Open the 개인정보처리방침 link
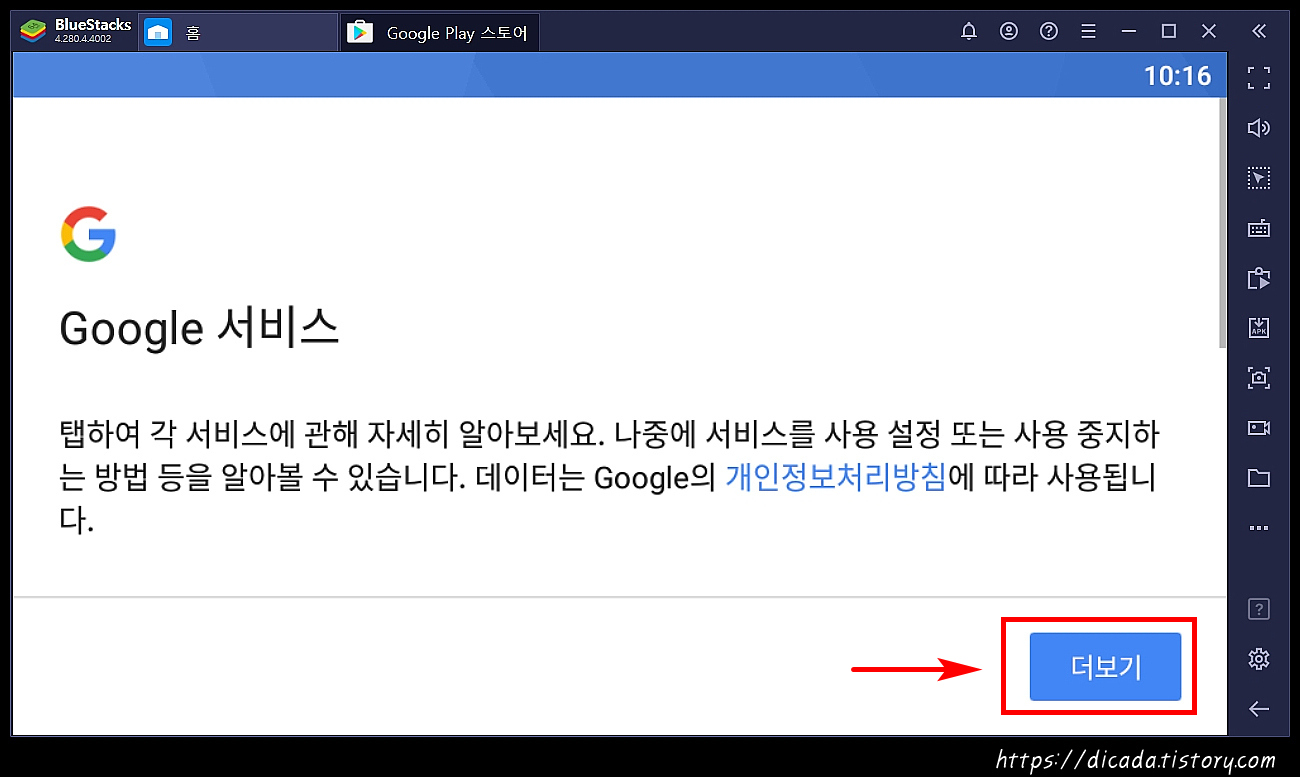This screenshot has width=1300, height=777. (836, 477)
